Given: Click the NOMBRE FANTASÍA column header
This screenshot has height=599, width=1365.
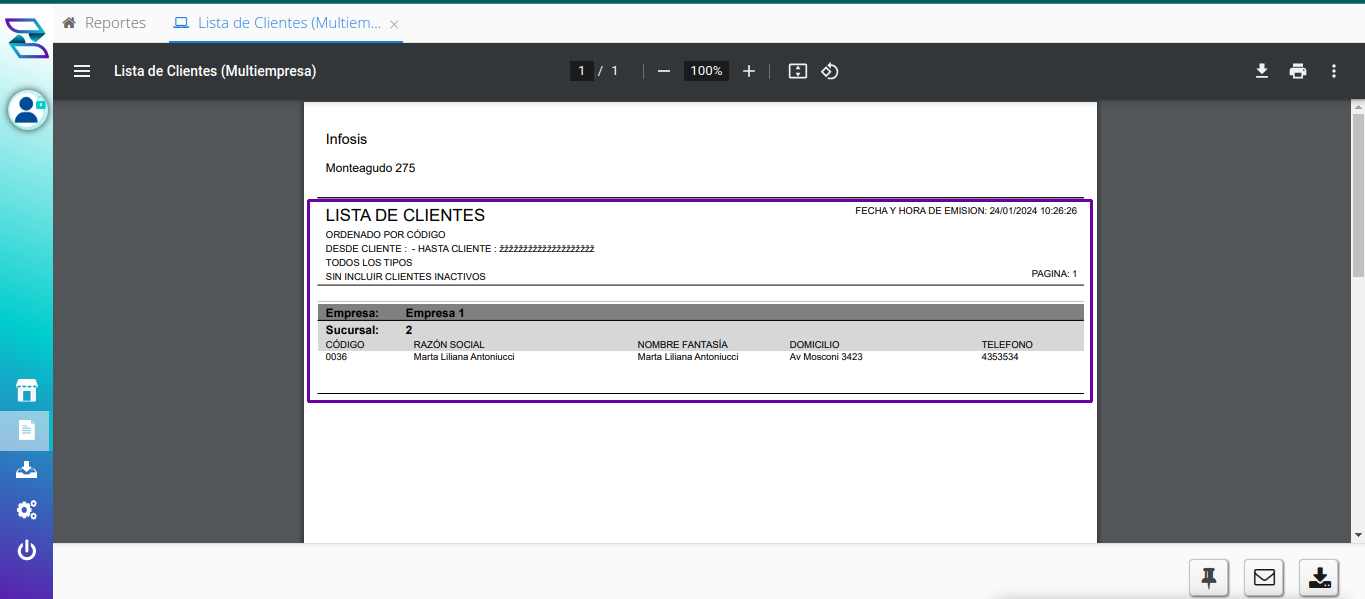Looking at the screenshot, I should coord(683,345).
